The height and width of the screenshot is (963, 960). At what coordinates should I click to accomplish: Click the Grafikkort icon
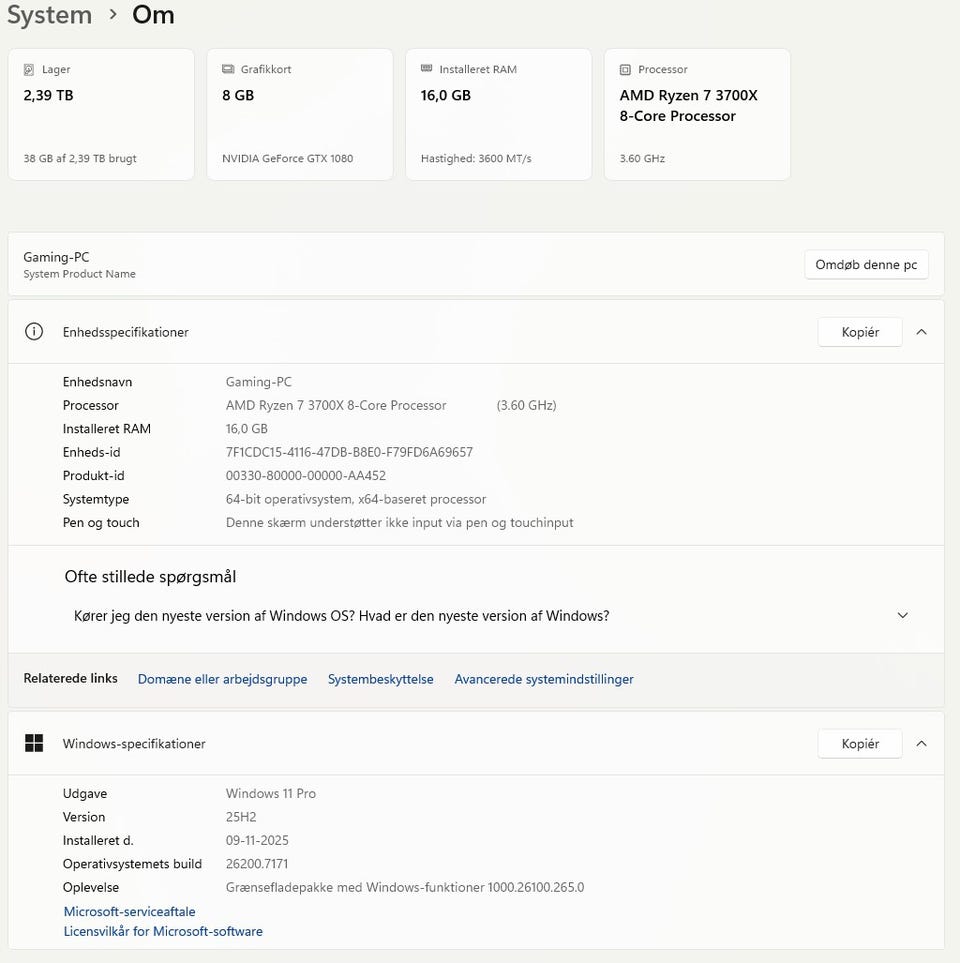227,70
